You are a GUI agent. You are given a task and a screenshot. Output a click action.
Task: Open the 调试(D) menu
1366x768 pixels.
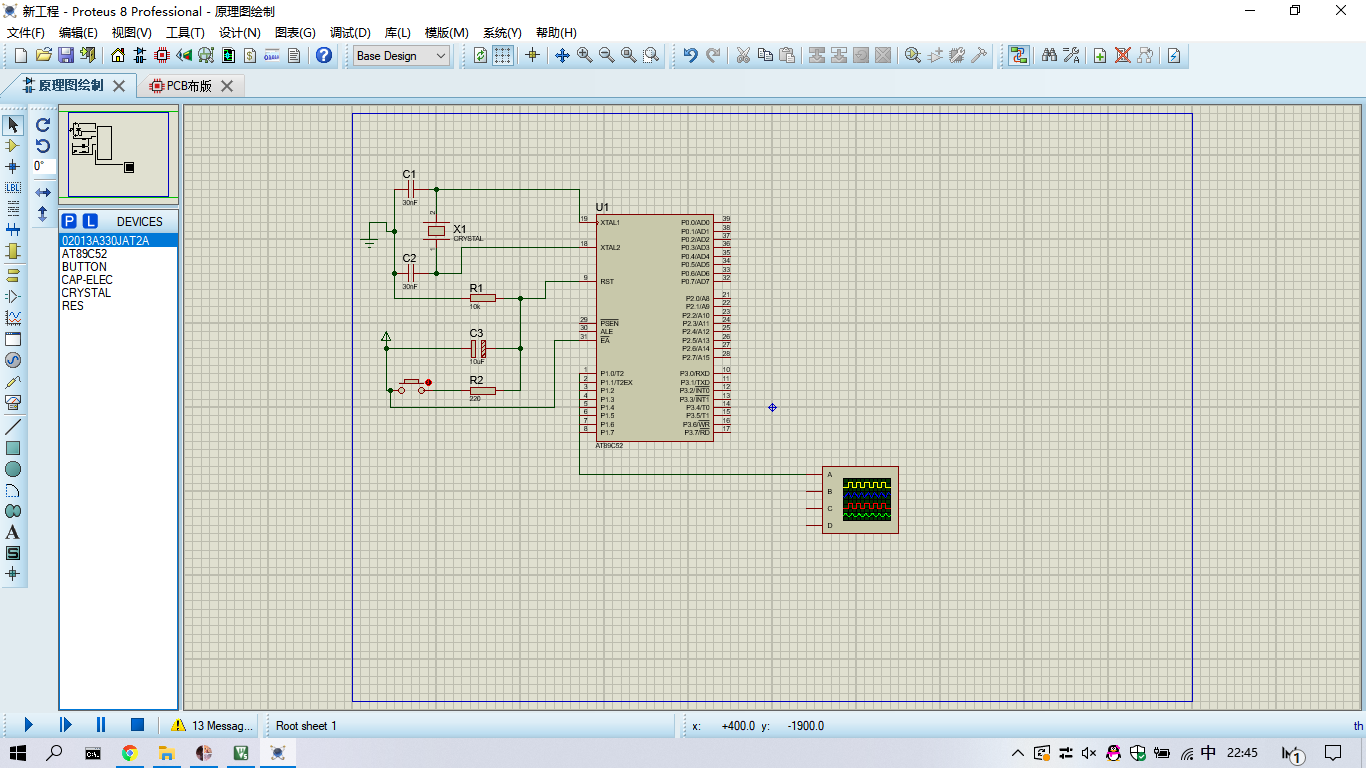click(x=350, y=33)
